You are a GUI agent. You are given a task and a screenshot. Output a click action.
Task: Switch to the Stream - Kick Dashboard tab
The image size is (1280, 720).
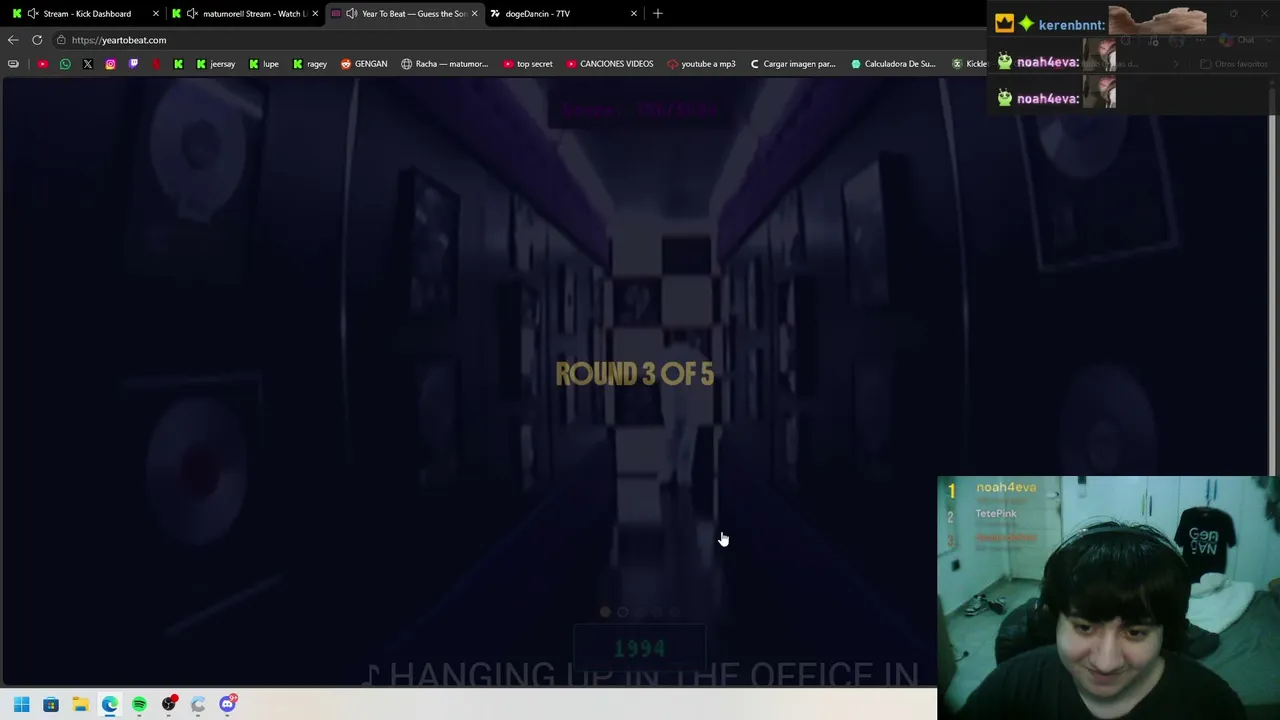click(x=87, y=14)
